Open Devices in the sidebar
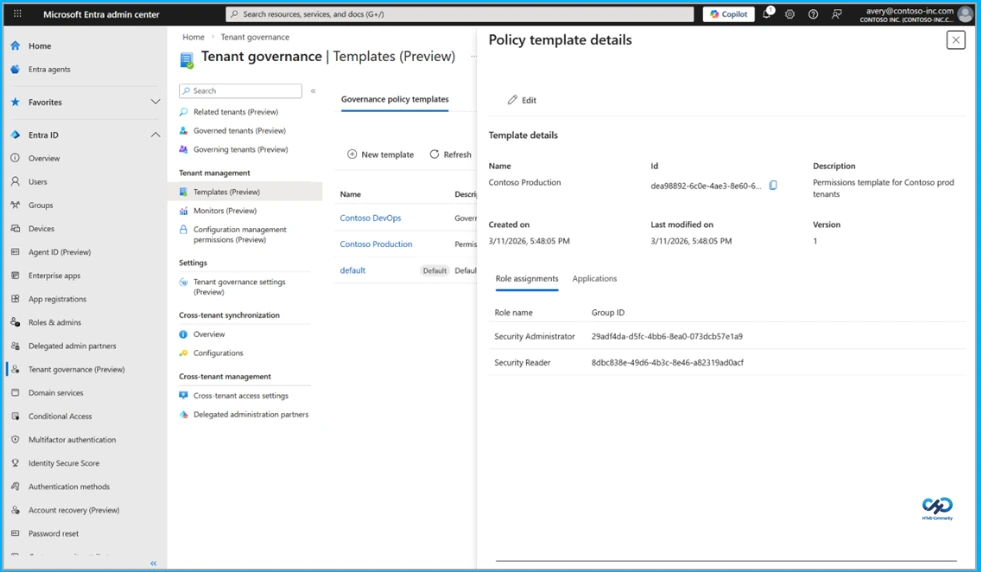The height and width of the screenshot is (572, 981). pos(41,228)
